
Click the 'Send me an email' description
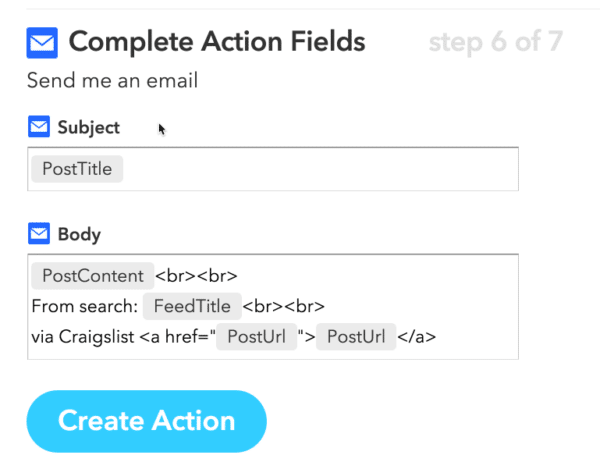[112, 81]
